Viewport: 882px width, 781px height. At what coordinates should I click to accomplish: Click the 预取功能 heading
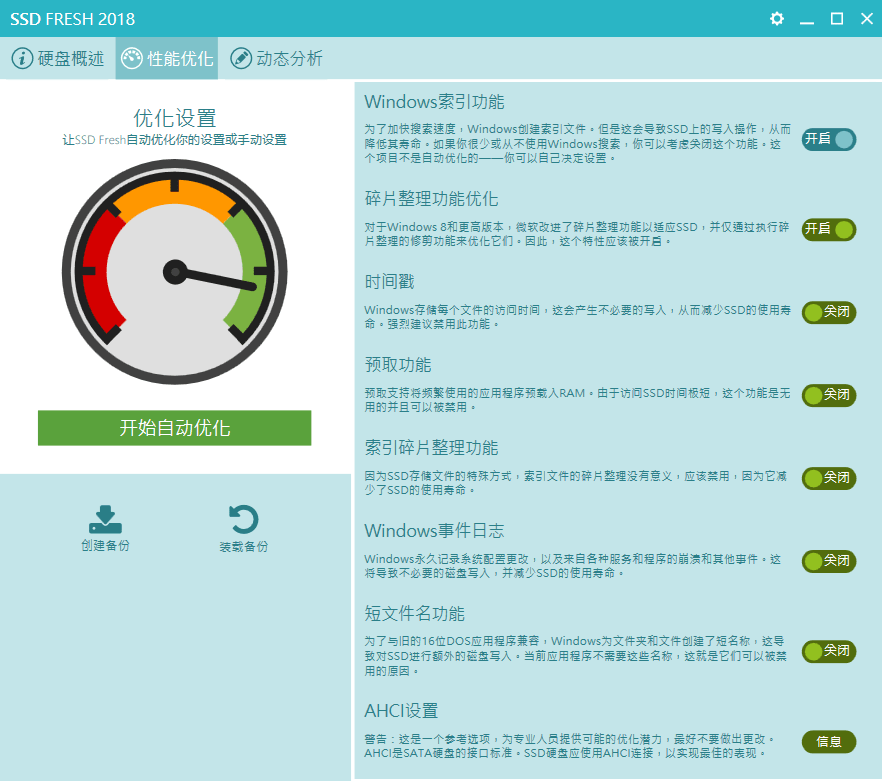(x=398, y=365)
